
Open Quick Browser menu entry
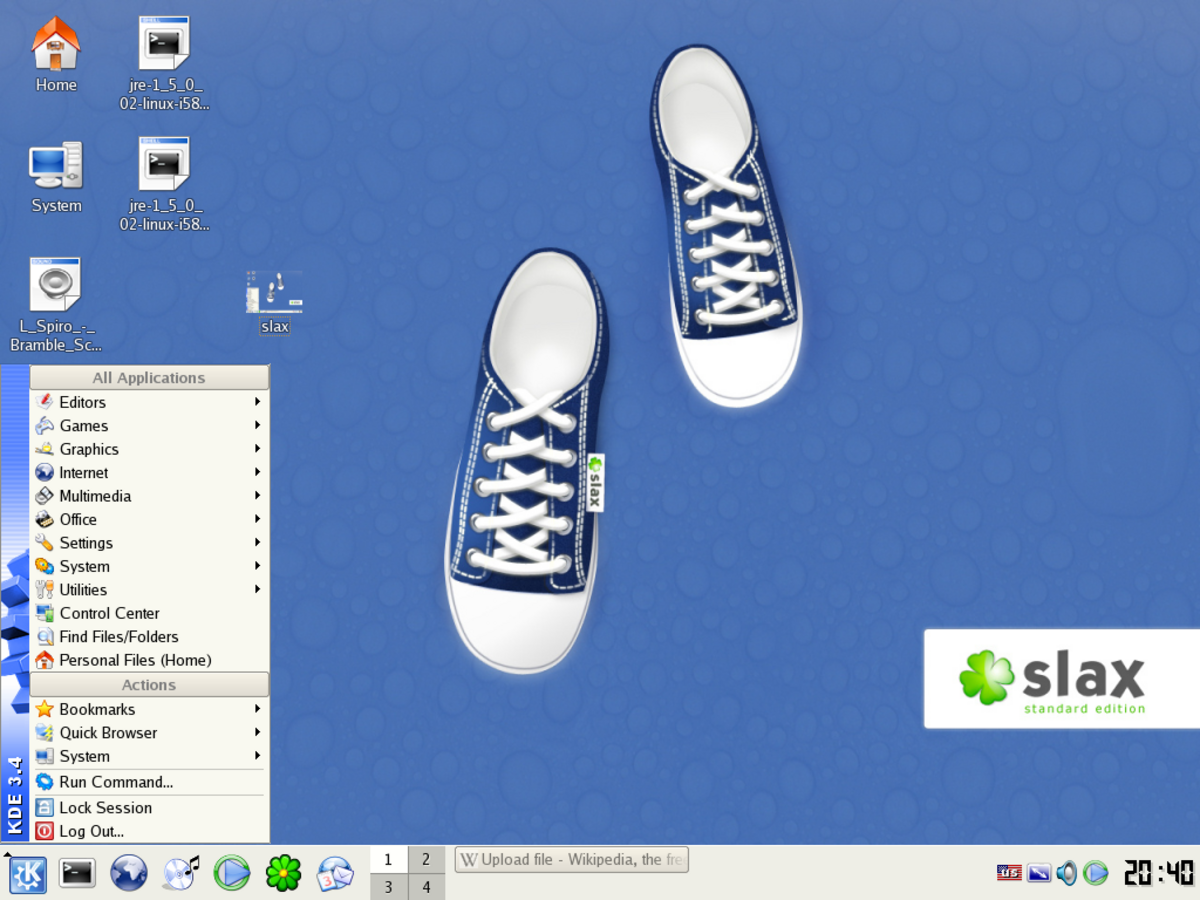coord(149,733)
